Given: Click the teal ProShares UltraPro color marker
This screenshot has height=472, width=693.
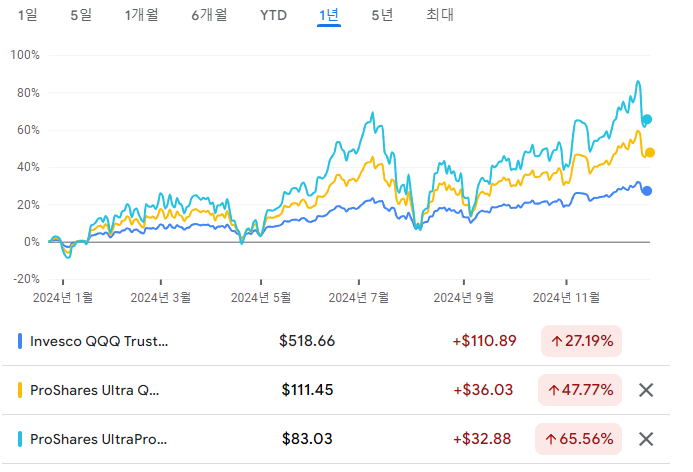Looking at the screenshot, I should [x=20, y=439].
